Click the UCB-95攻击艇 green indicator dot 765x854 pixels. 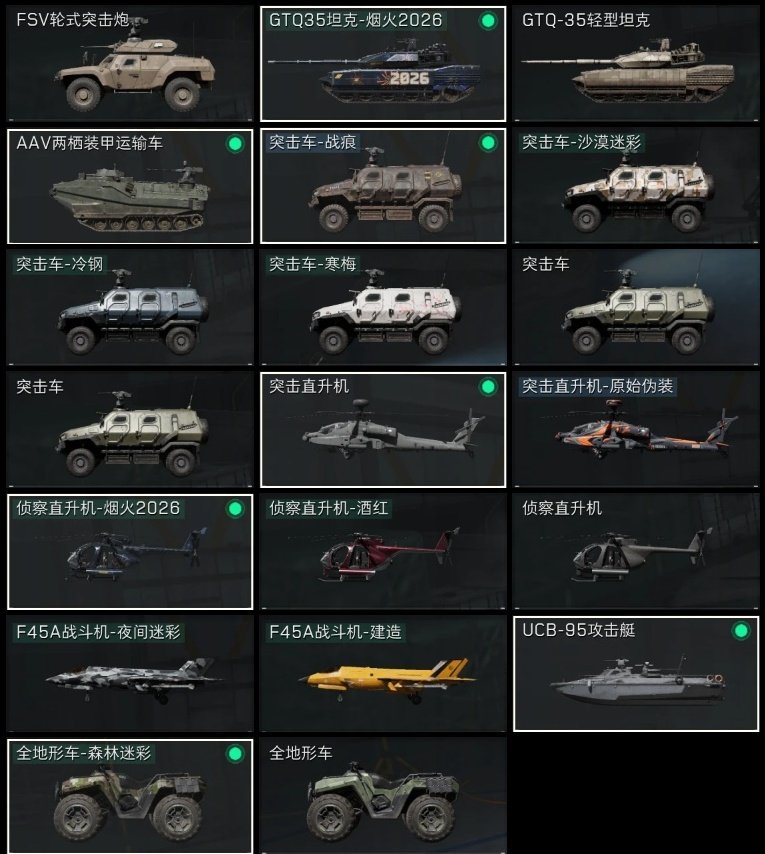[740, 631]
